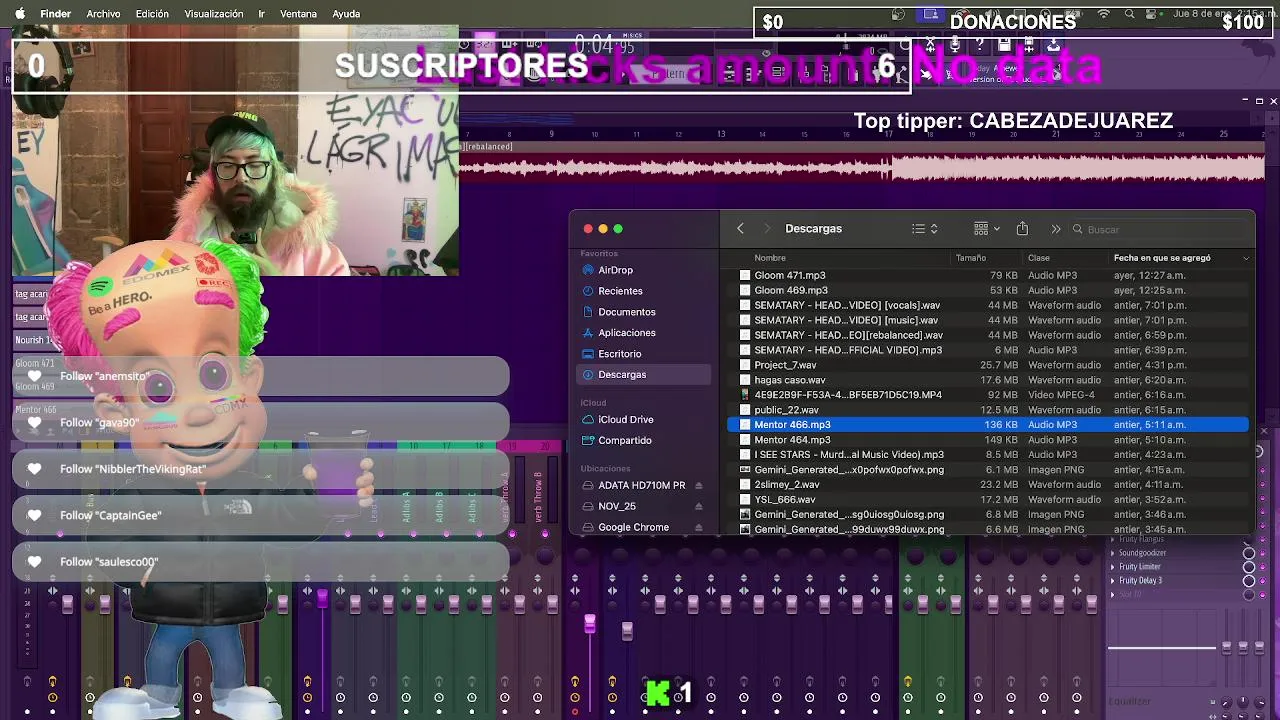
Task: Open Spotlight search in the menu bar
Action: (1130, 14)
